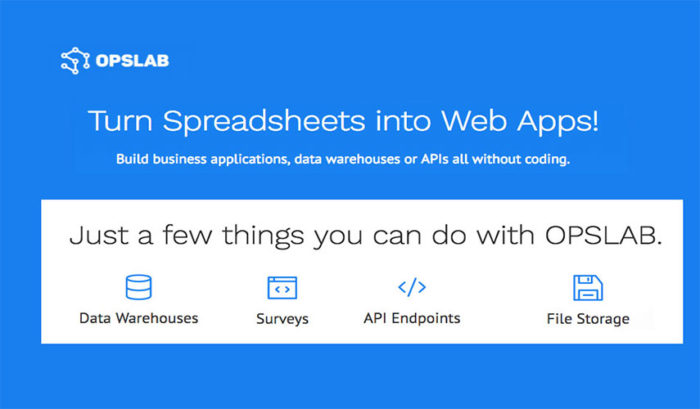
Task: Click the words Web Apps in the headline
Action: point(520,121)
